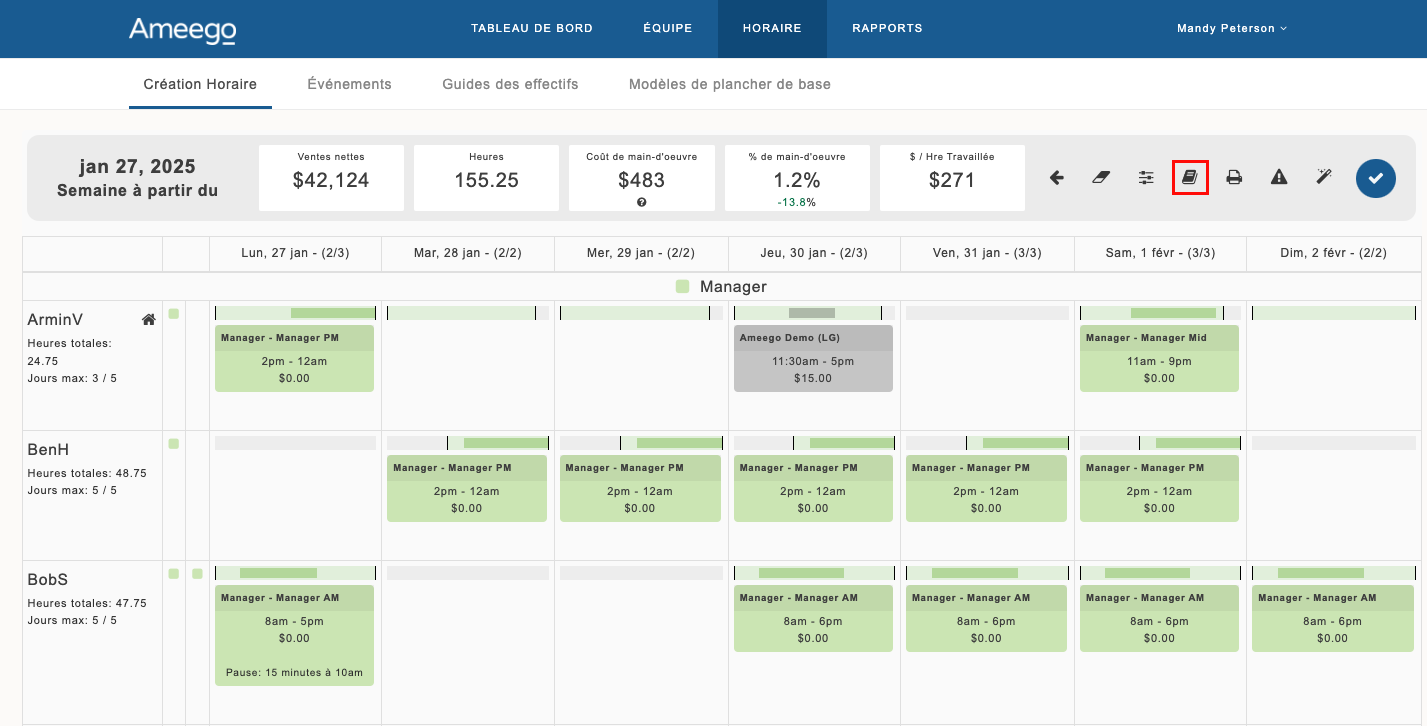1427x726 pixels.
Task: Open the sliders filter settings icon
Action: 1146,178
